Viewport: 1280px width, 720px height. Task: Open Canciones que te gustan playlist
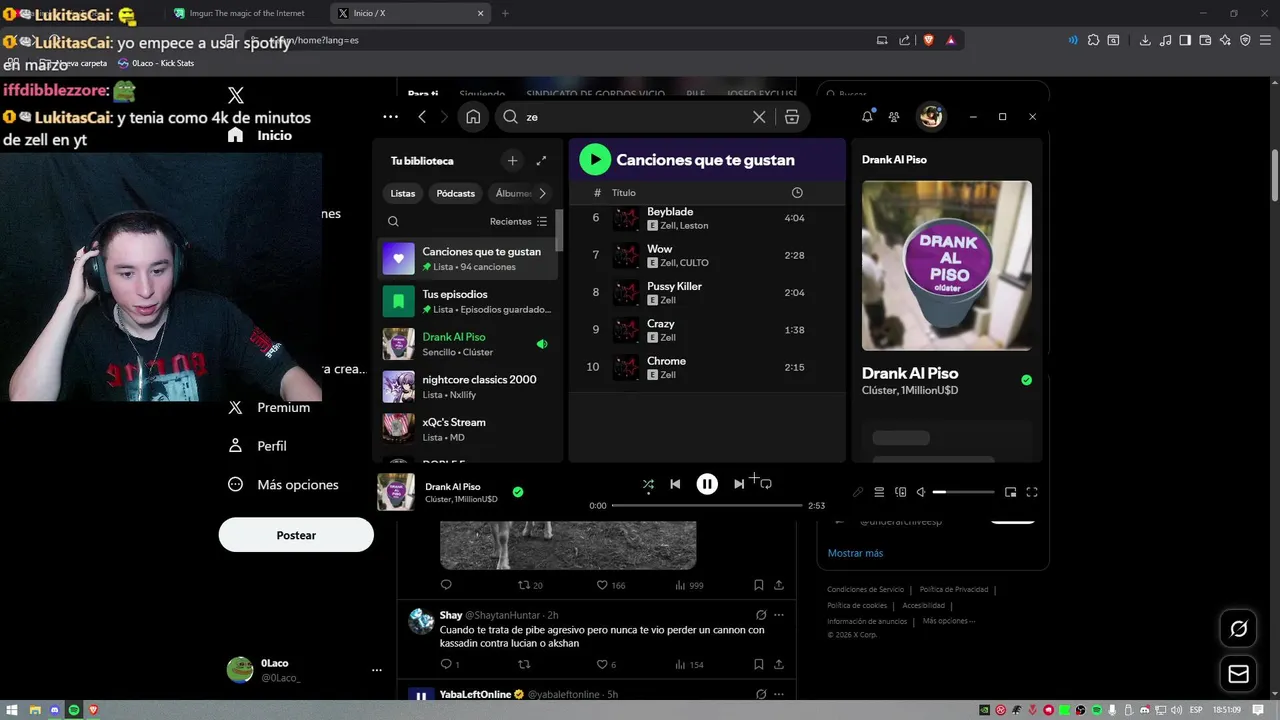pyautogui.click(x=468, y=259)
